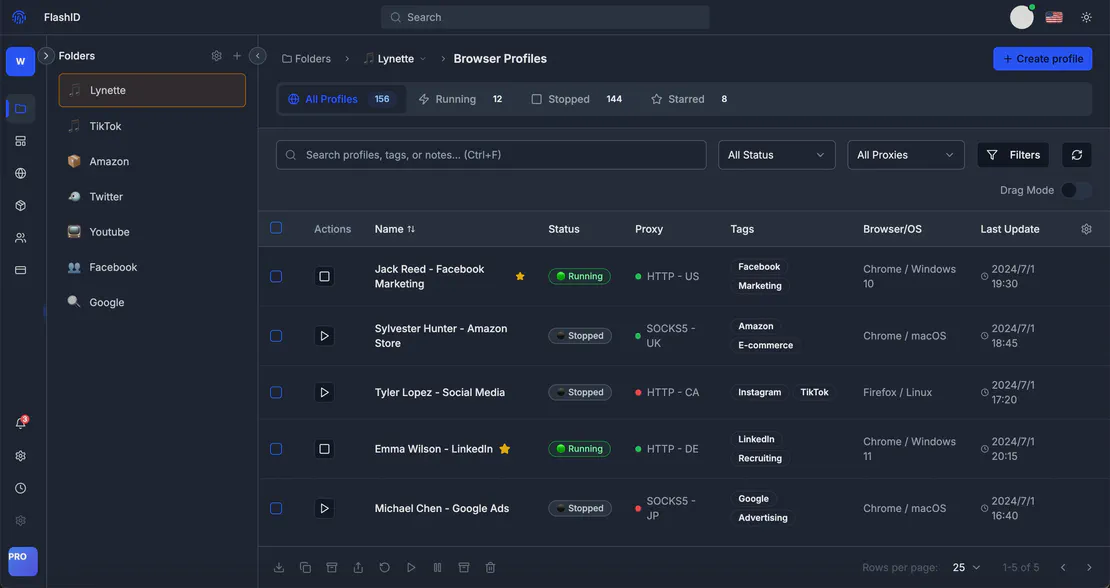The image size is (1110, 588).
Task: Open the All Proxies dropdown
Action: tap(905, 155)
